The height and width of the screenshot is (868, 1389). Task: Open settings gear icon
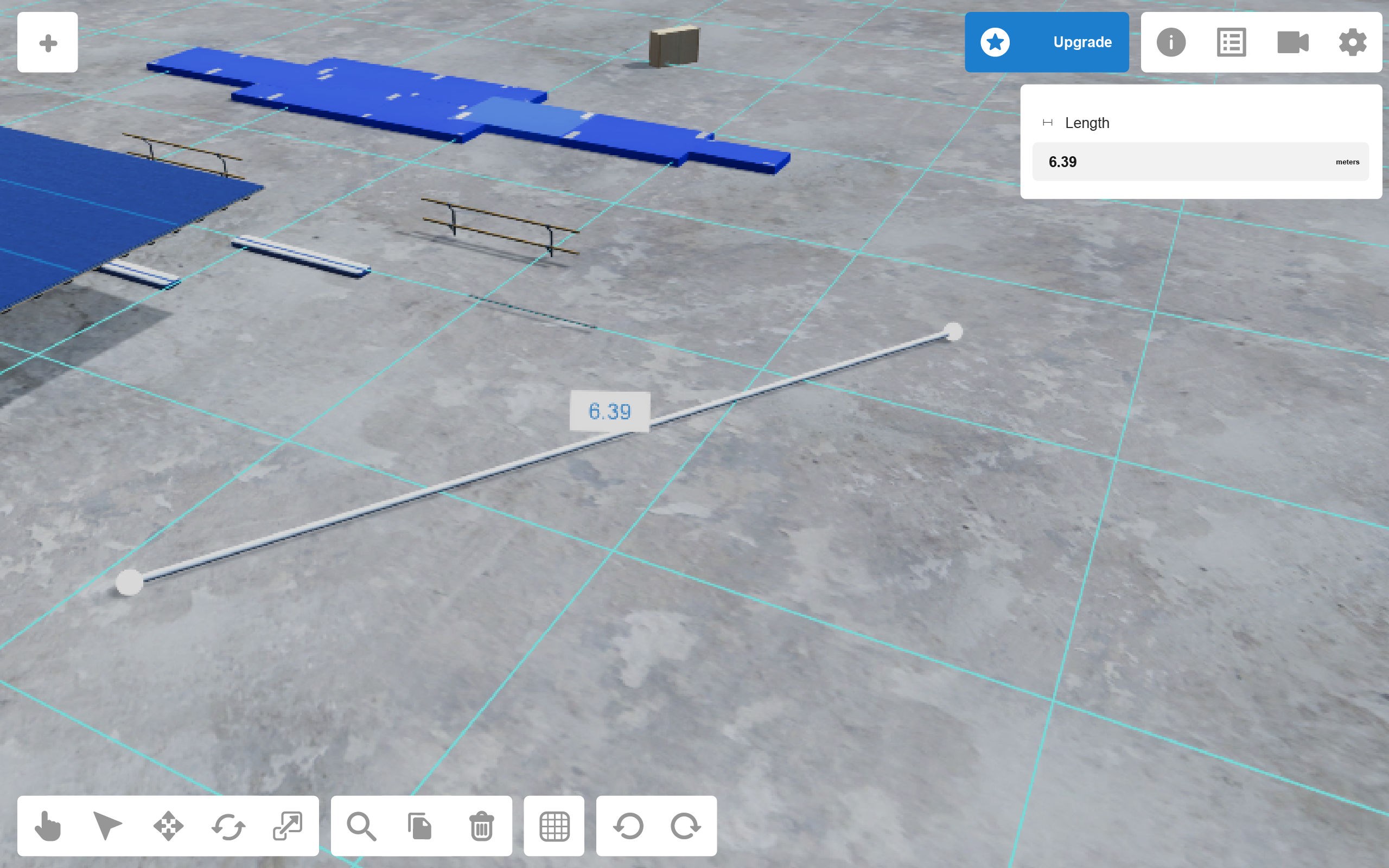[1352, 42]
